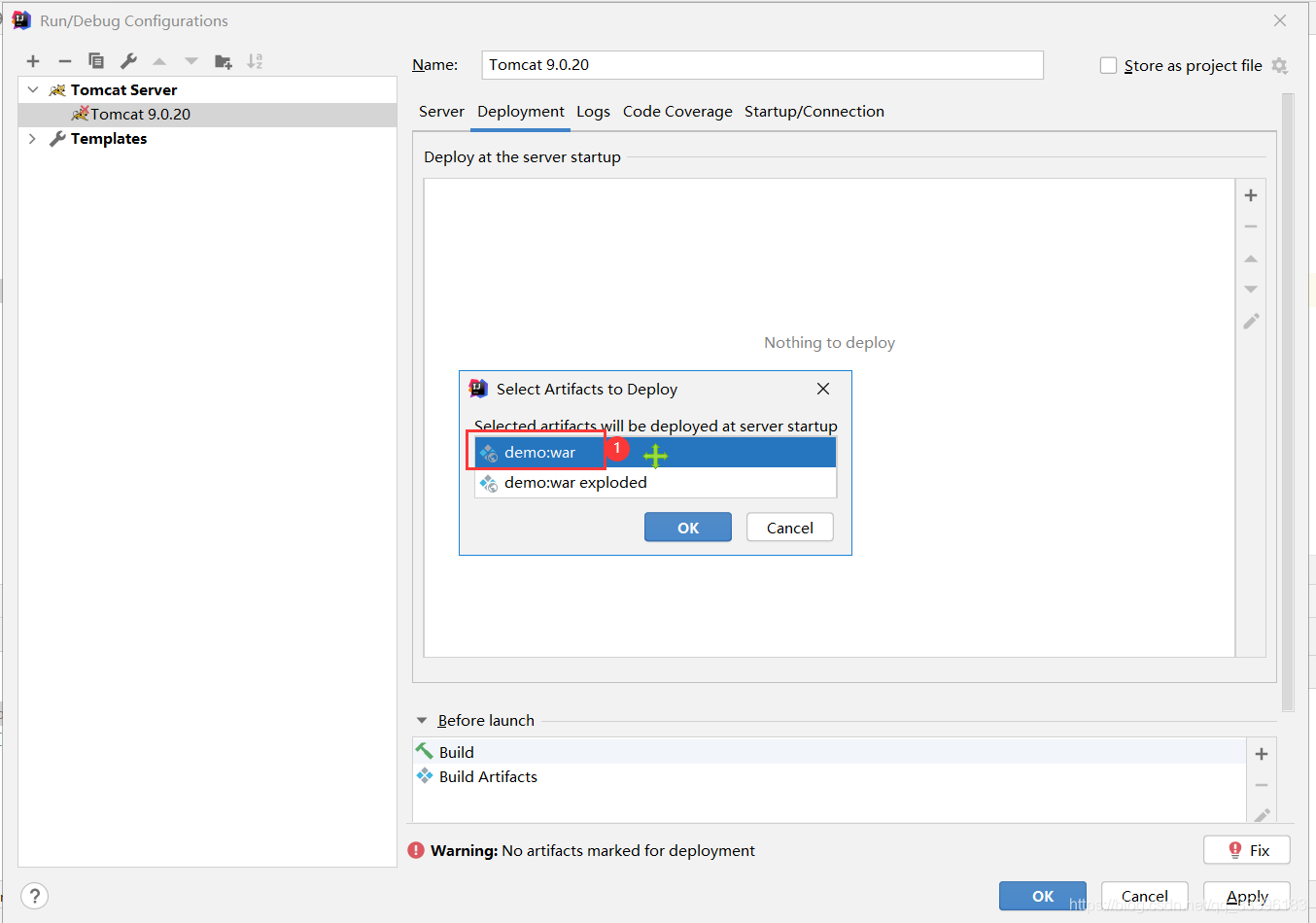Click Cancel in Run/Debug Configurations
The height and width of the screenshot is (923, 1316).
[1145, 896]
